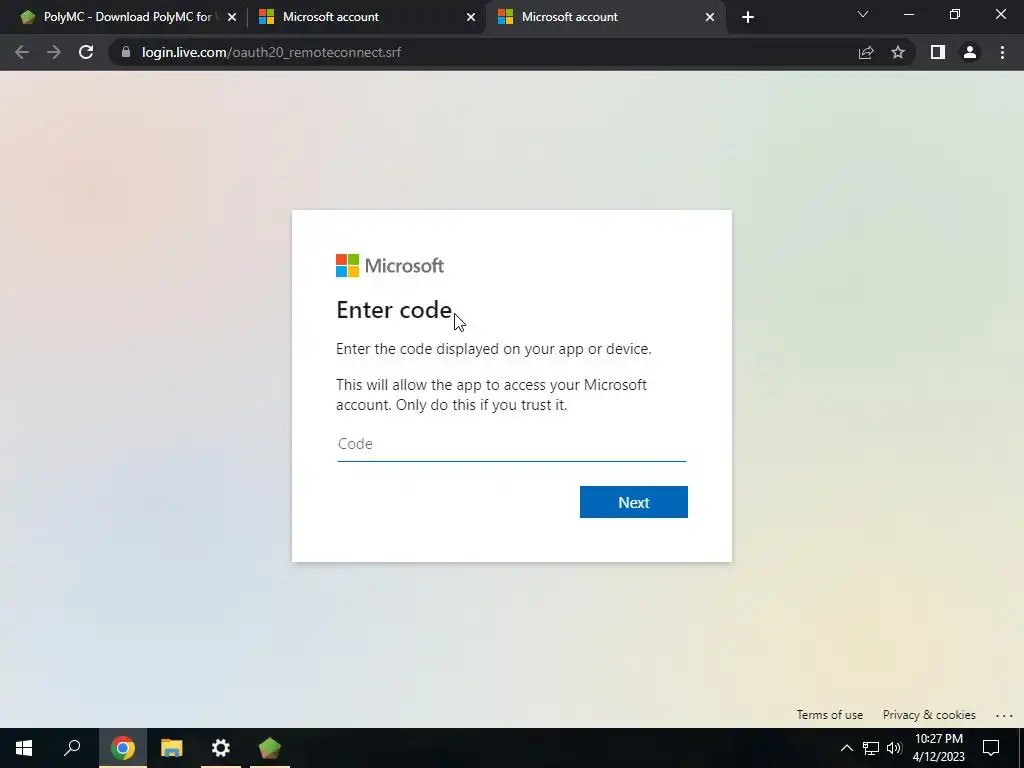Reload the current page
Screen dimensions: 1024x768
(x=86, y=52)
